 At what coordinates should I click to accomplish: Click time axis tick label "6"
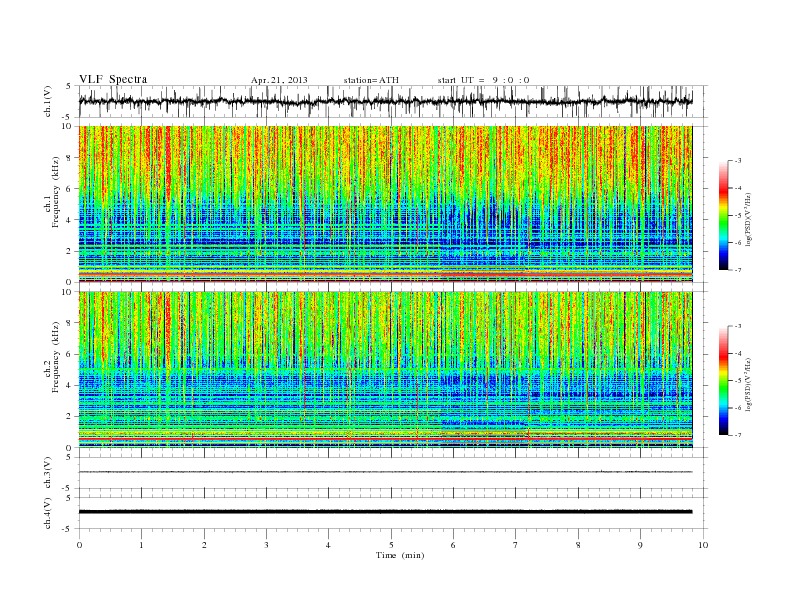453,545
